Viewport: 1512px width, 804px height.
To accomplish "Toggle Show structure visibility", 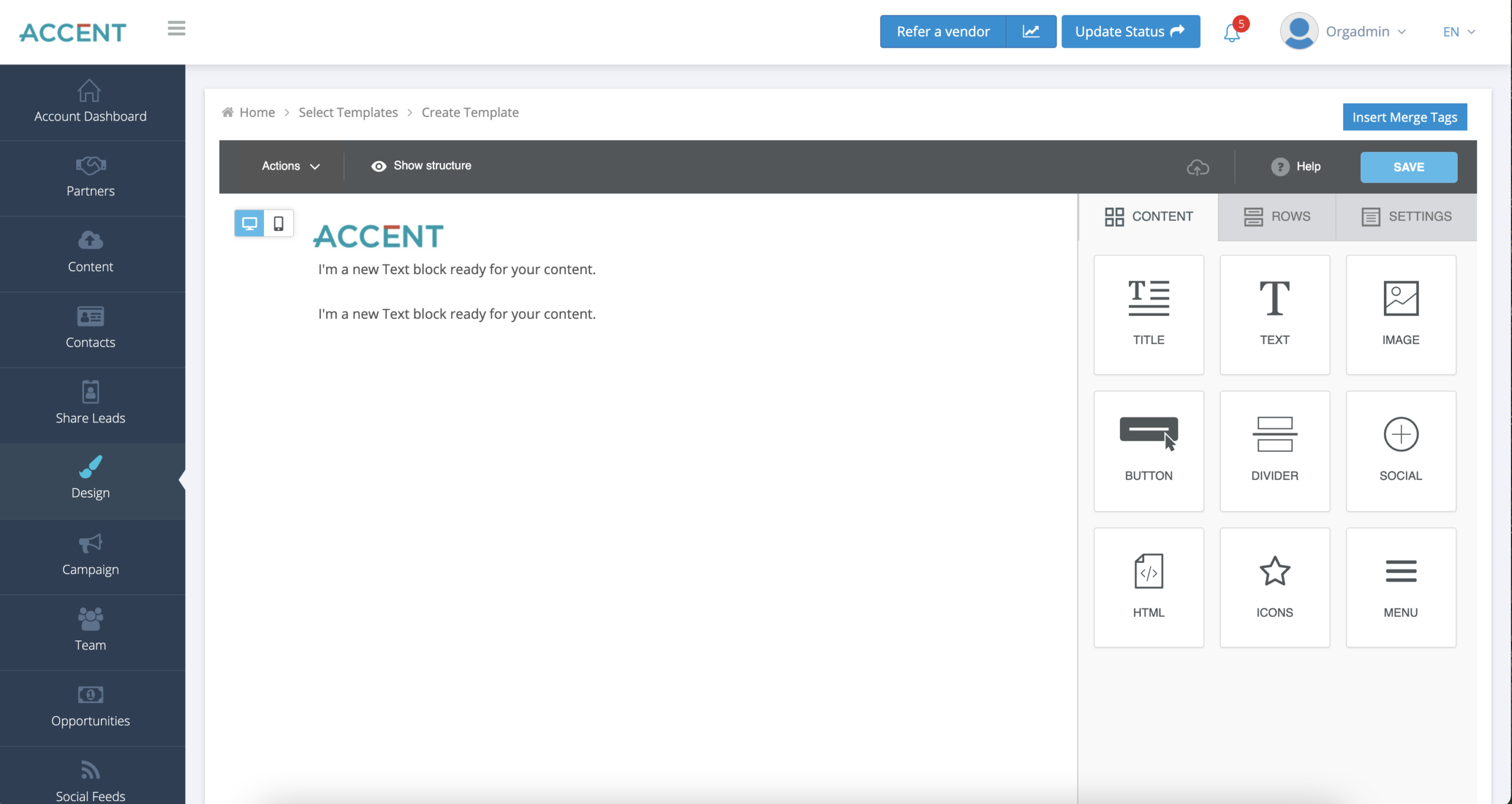I will (421, 166).
